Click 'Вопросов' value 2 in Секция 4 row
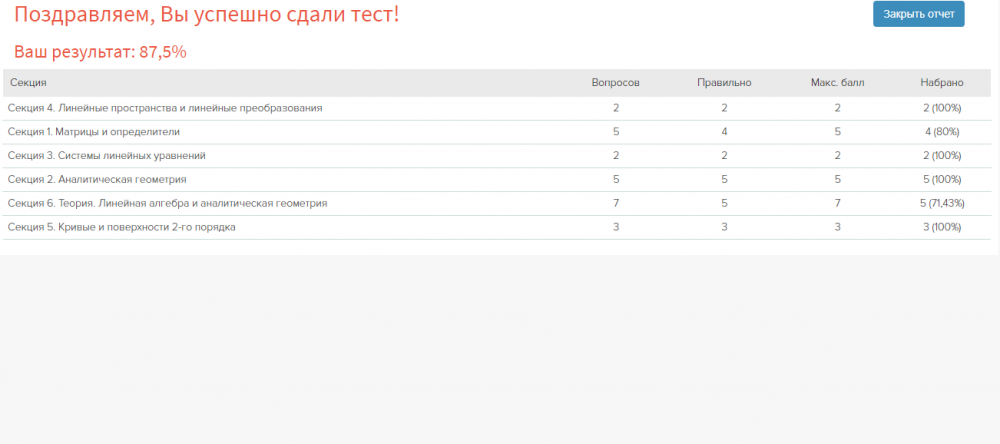 pyautogui.click(x=615, y=108)
